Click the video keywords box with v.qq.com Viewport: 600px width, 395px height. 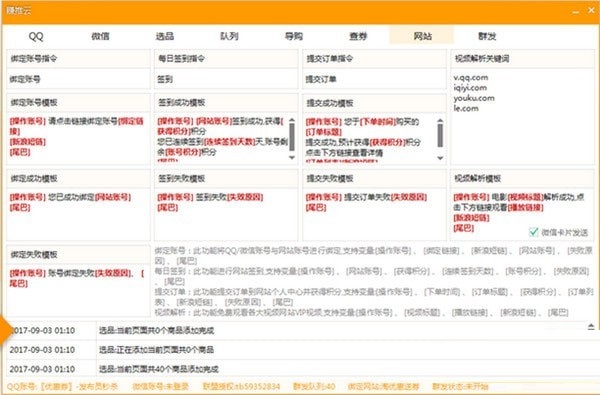point(522,117)
